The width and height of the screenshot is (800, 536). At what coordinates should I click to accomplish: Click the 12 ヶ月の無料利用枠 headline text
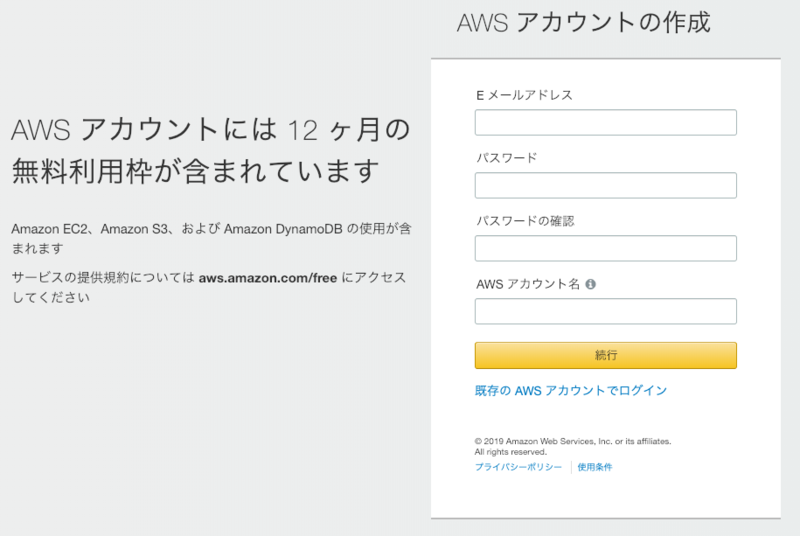[210, 149]
